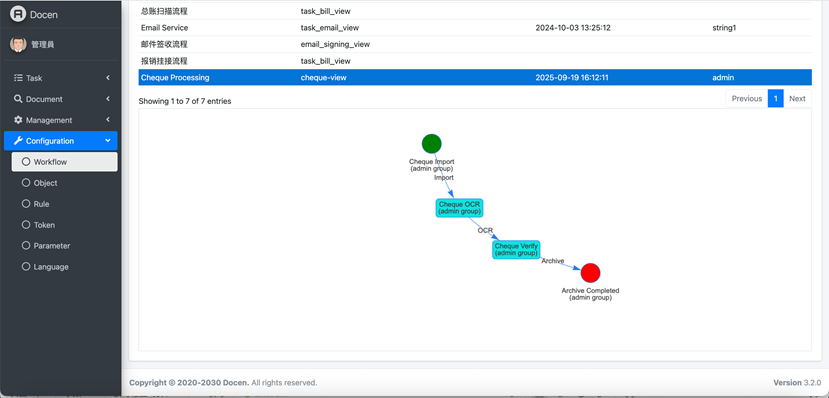The image size is (829, 398).
Task: Select the Cheque OCR workflow node
Action: tap(459, 208)
